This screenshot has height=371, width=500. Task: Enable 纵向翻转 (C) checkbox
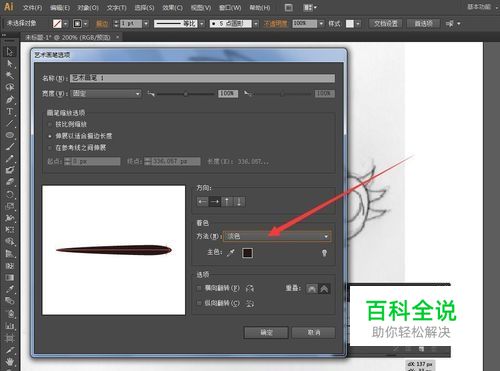[x=199, y=303]
